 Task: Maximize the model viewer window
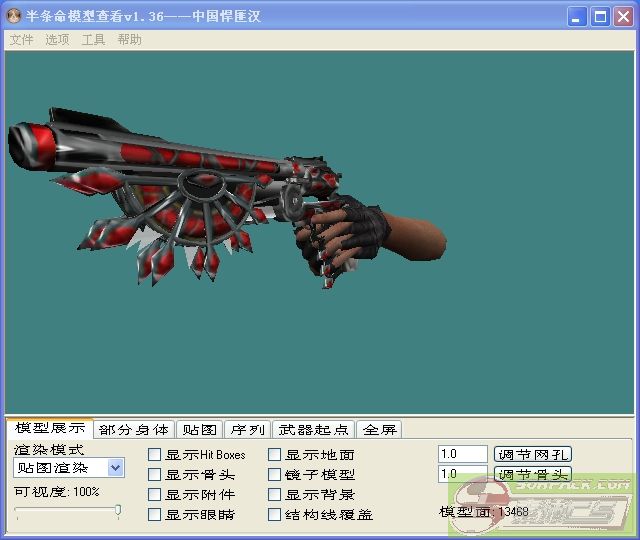click(x=600, y=17)
